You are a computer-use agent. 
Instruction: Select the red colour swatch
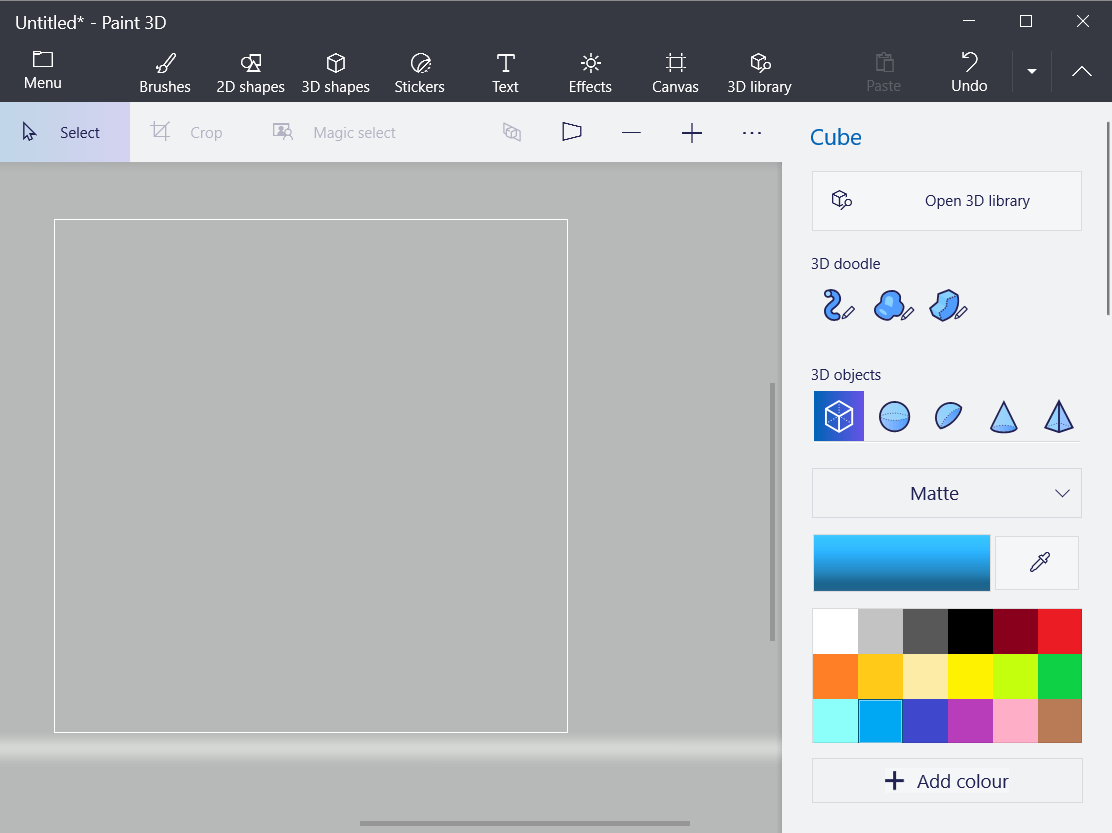point(1058,630)
